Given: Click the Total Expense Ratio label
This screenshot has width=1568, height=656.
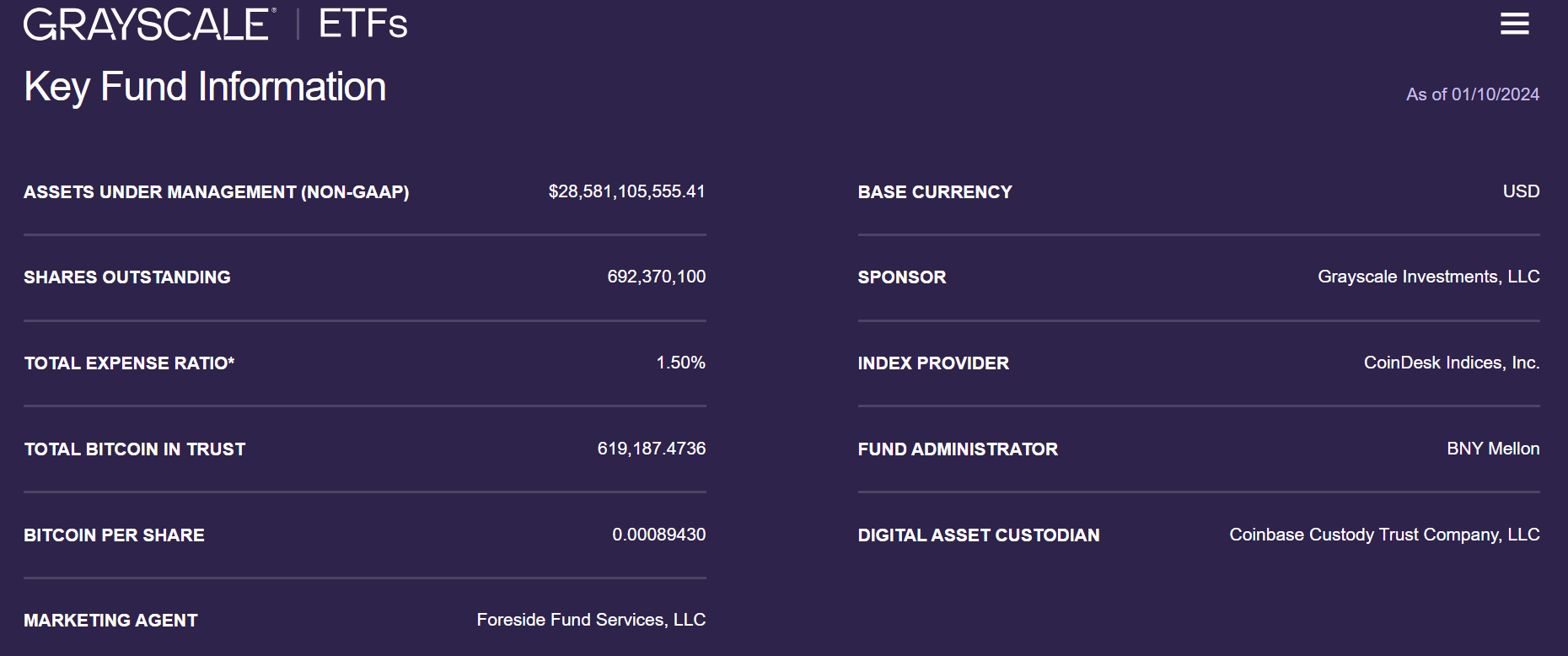Looking at the screenshot, I should (x=129, y=363).
